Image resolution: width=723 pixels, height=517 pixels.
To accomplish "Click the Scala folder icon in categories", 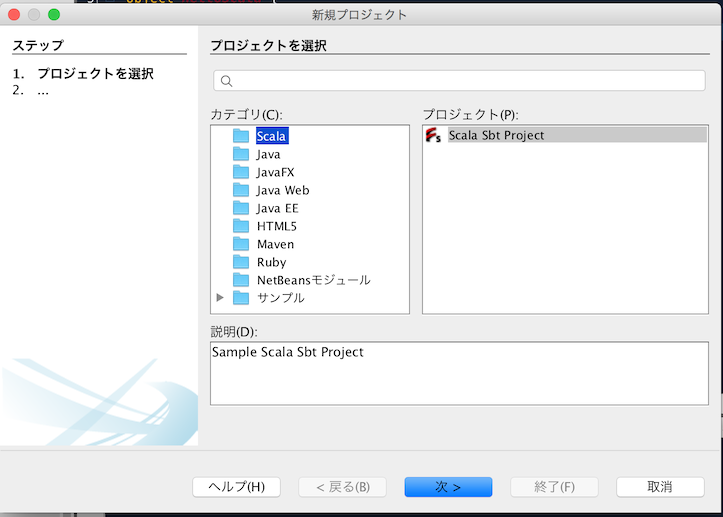I will point(240,136).
